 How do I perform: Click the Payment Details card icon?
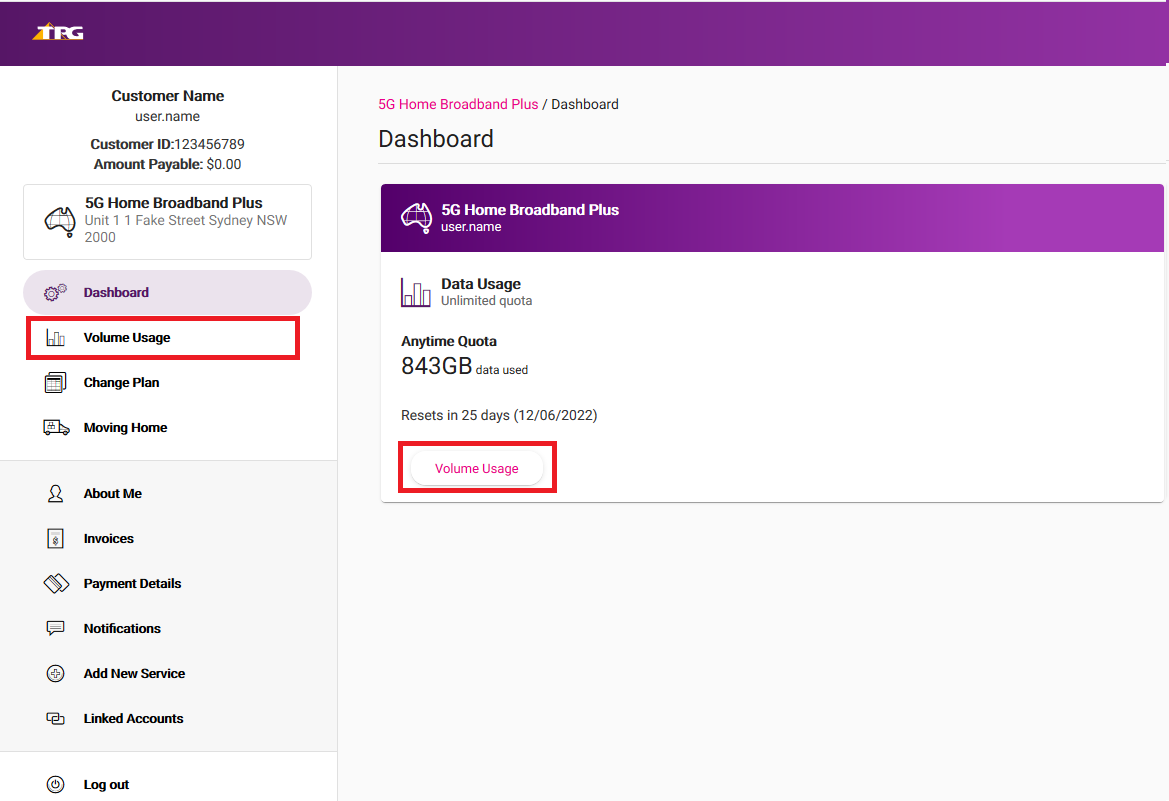(x=55, y=583)
